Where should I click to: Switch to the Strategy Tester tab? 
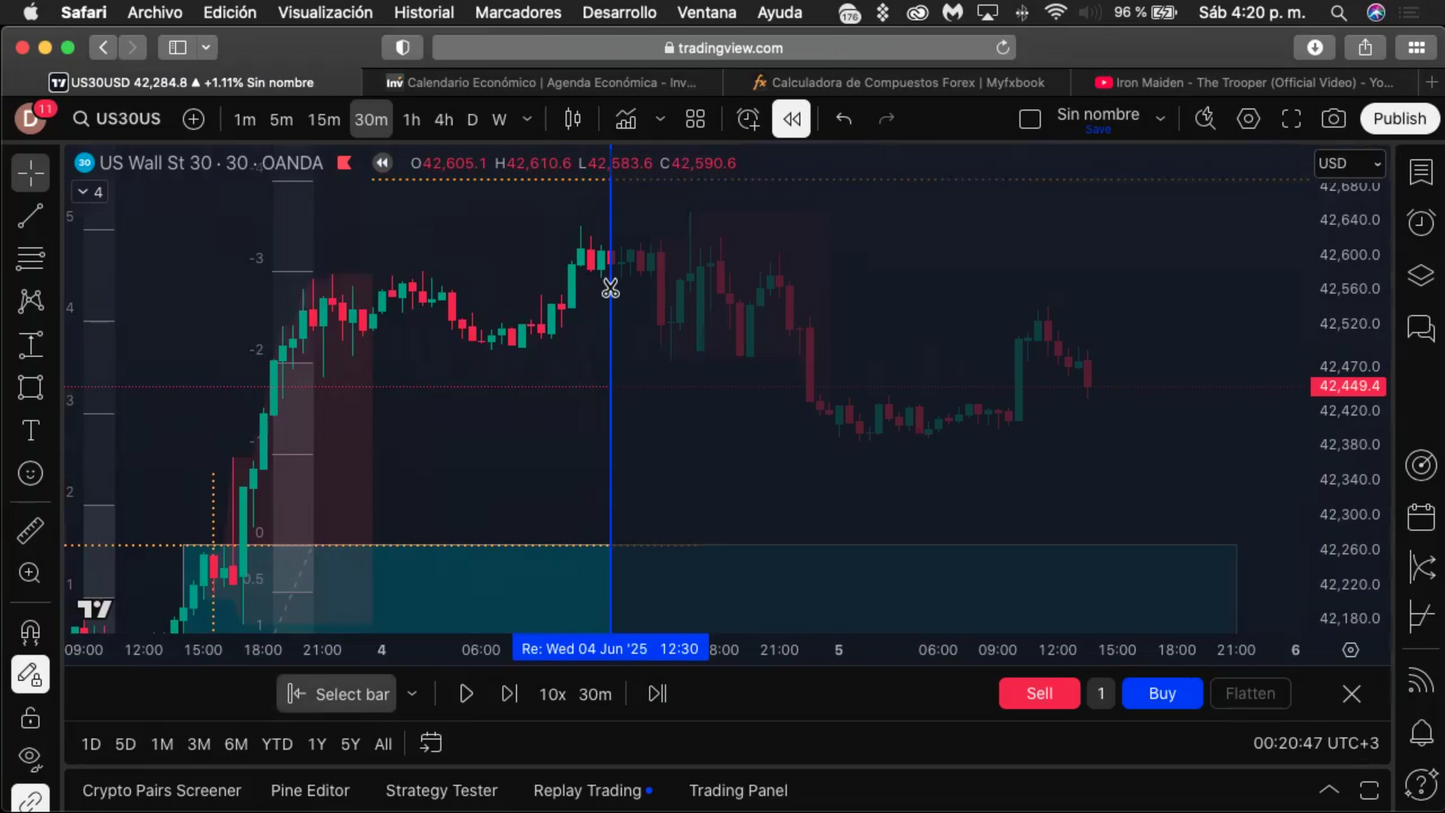(x=441, y=790)
